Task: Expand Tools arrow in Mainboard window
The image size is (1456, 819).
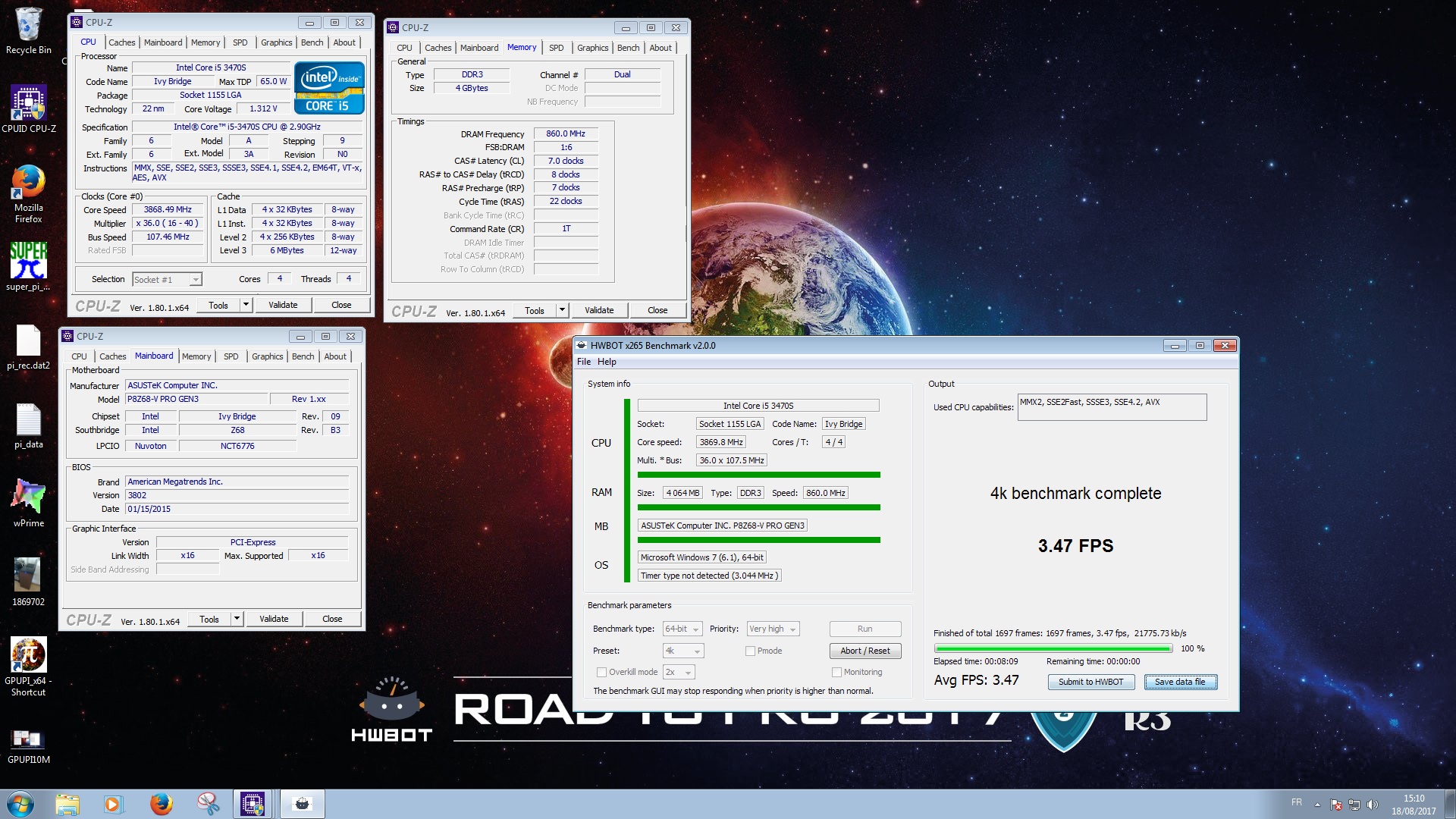Action: [237, 619]
